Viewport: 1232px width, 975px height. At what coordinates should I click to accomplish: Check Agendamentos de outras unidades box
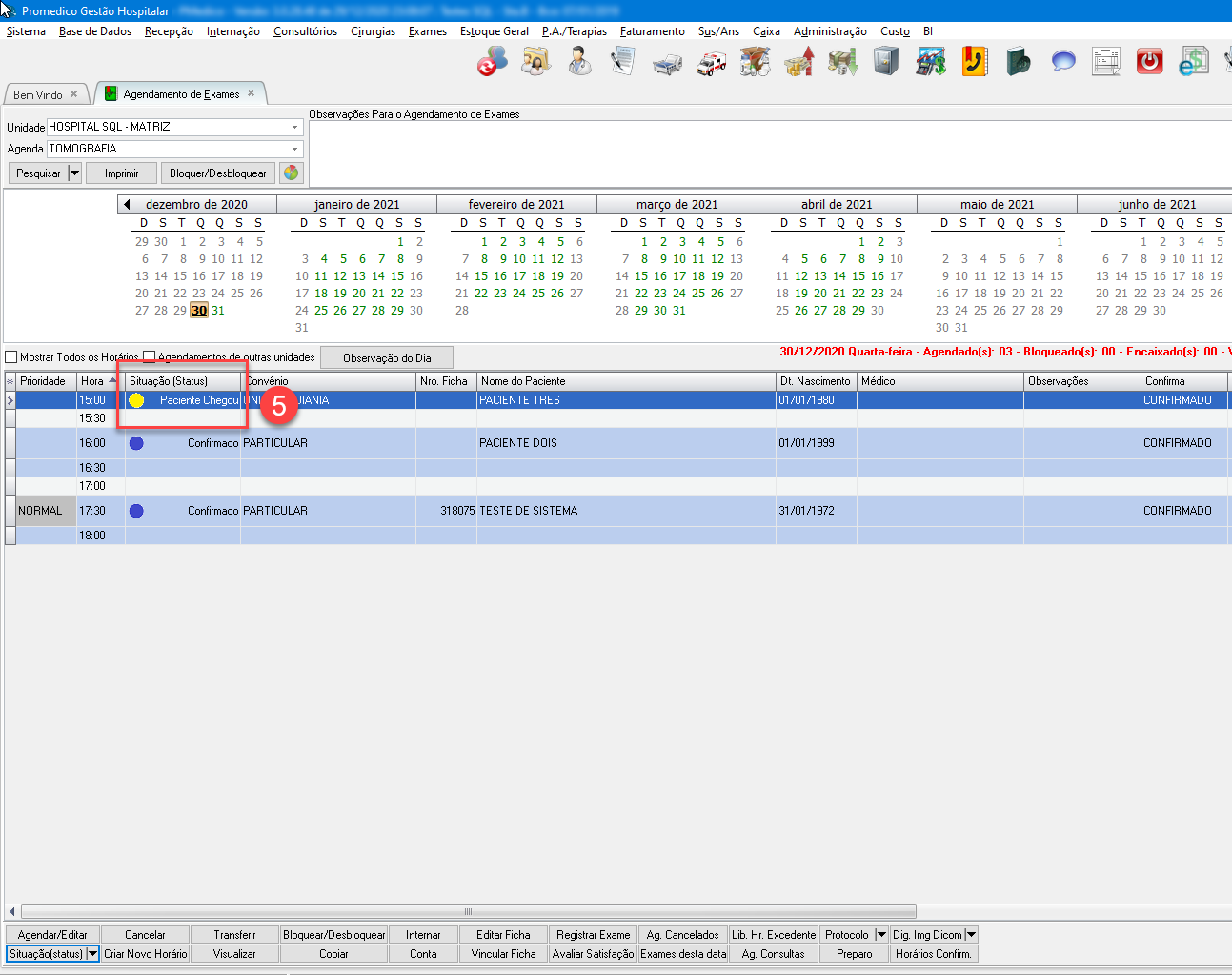coord(149,357)
